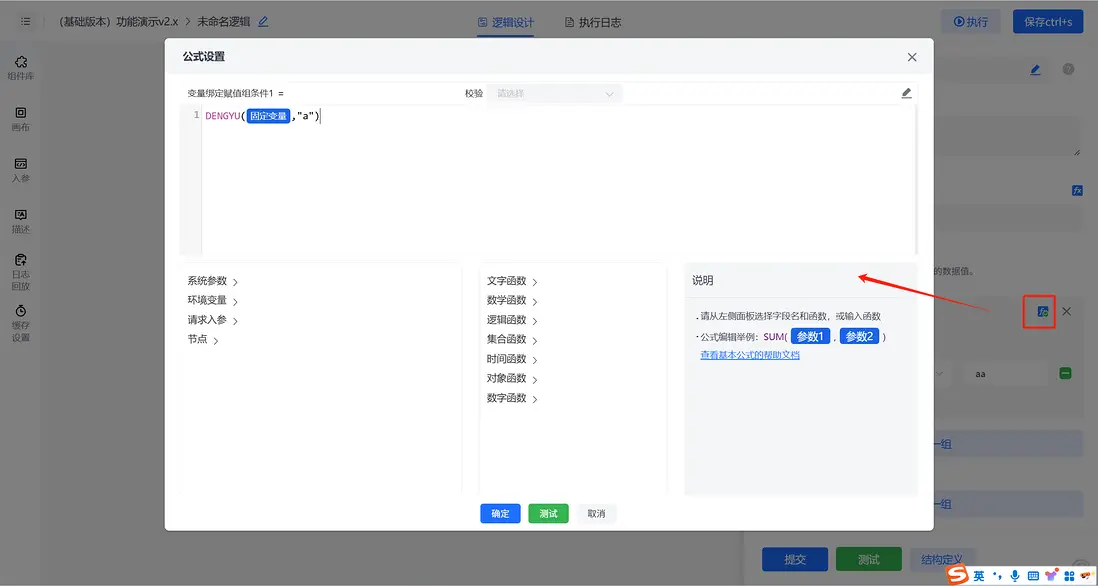This screenshot has height=586, width=1098.
Task: Click the eraser icon in formula editor header
Action: [x=906, y=93]
